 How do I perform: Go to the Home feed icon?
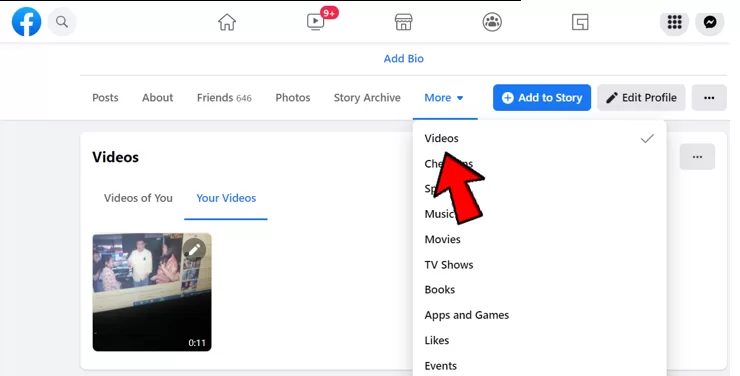[x=227, y=22]
